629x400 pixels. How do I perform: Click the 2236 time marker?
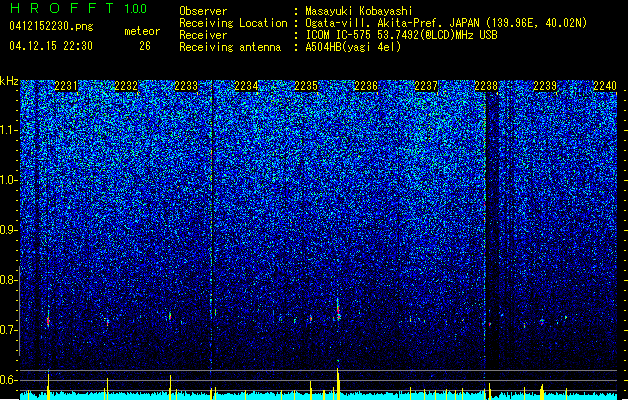pyautogui.click(x=366, y=86)
